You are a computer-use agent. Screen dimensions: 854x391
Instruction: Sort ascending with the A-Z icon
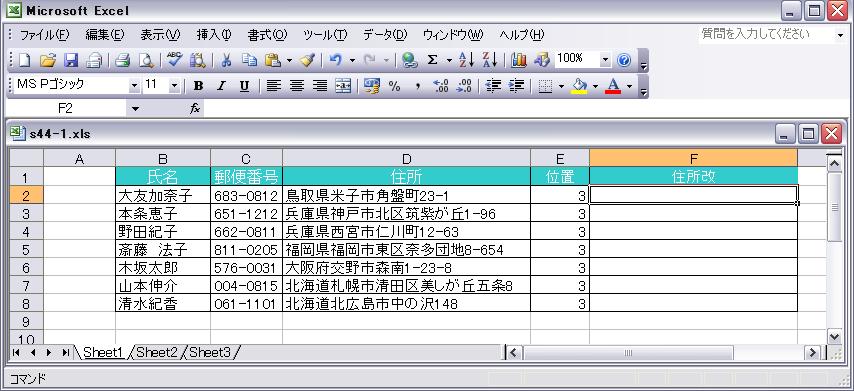coord(466,60)
